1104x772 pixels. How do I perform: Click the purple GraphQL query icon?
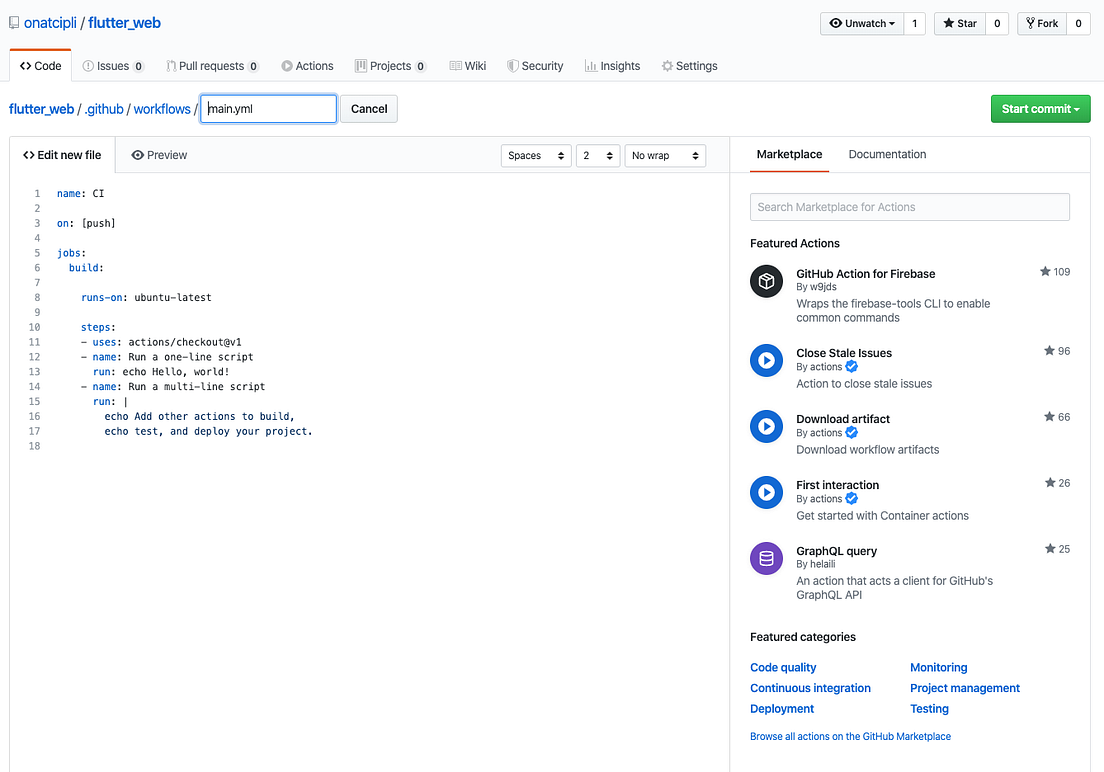coord(766,558)
